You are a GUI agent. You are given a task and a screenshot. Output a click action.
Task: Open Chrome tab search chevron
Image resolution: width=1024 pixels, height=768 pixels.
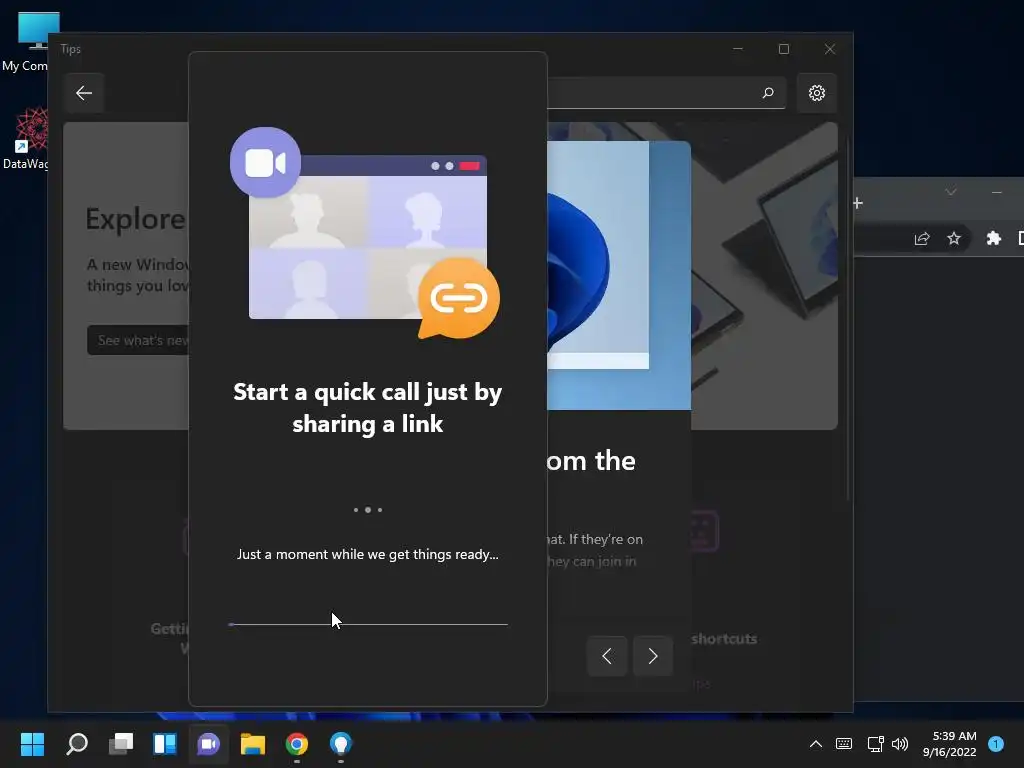951,192
